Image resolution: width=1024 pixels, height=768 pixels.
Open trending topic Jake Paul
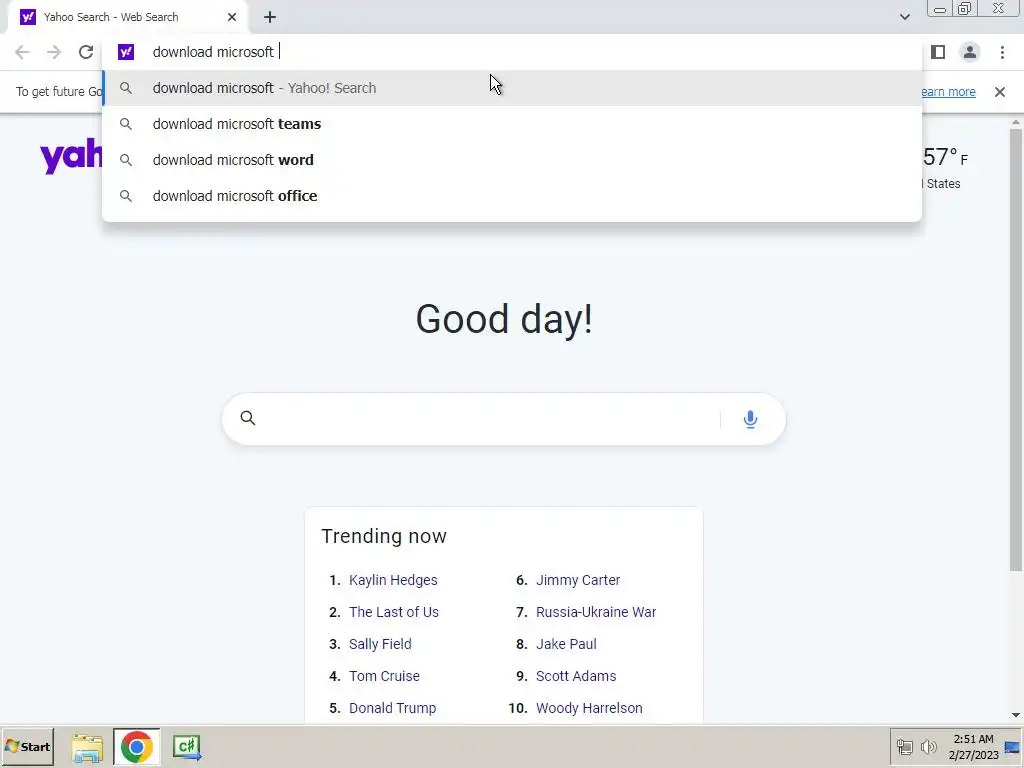tap(566, 644)
